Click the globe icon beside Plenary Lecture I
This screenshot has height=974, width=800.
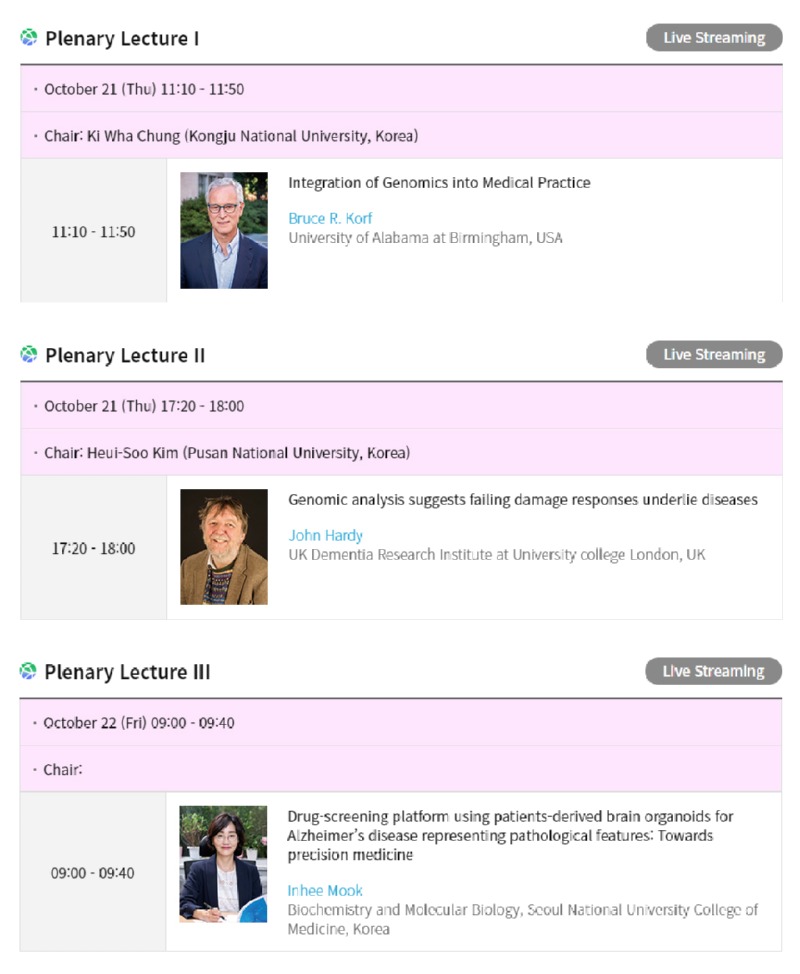point(29,38)
